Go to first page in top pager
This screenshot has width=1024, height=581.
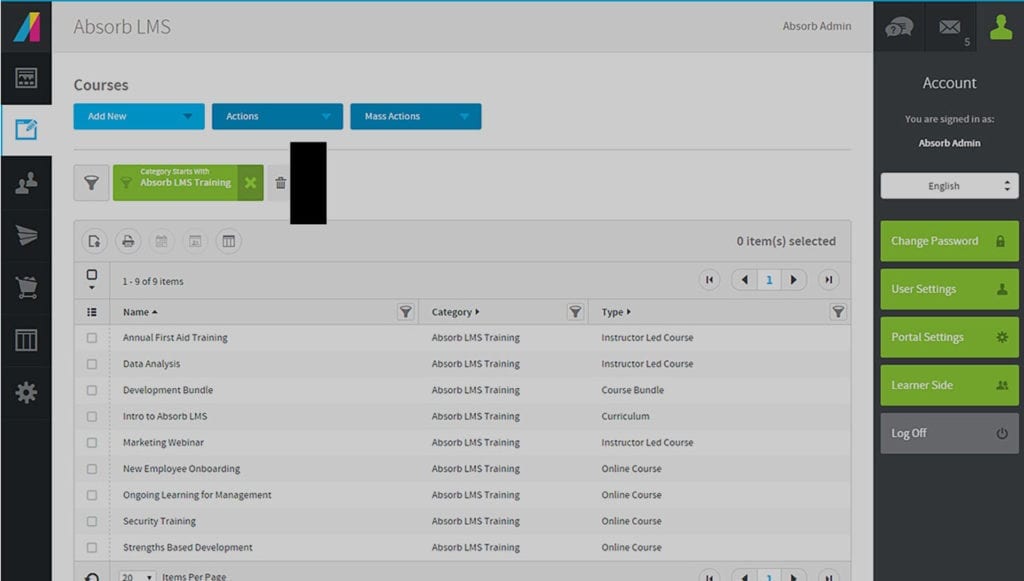pyautogui.click(x=709, y=280)
